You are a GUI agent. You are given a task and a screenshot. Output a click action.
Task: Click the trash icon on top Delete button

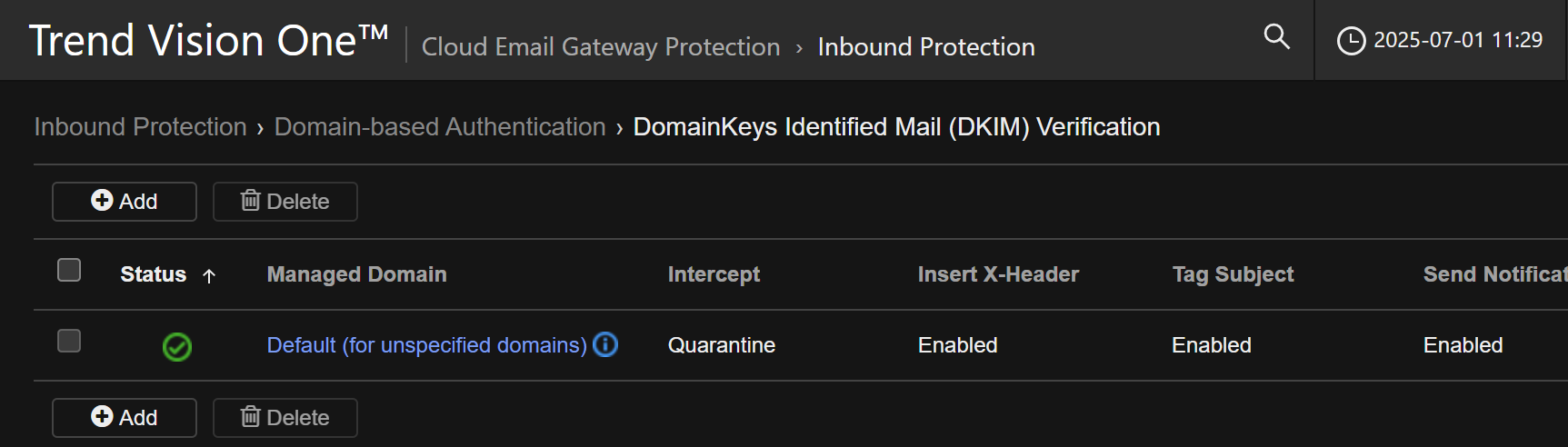(x=250, y=200)
